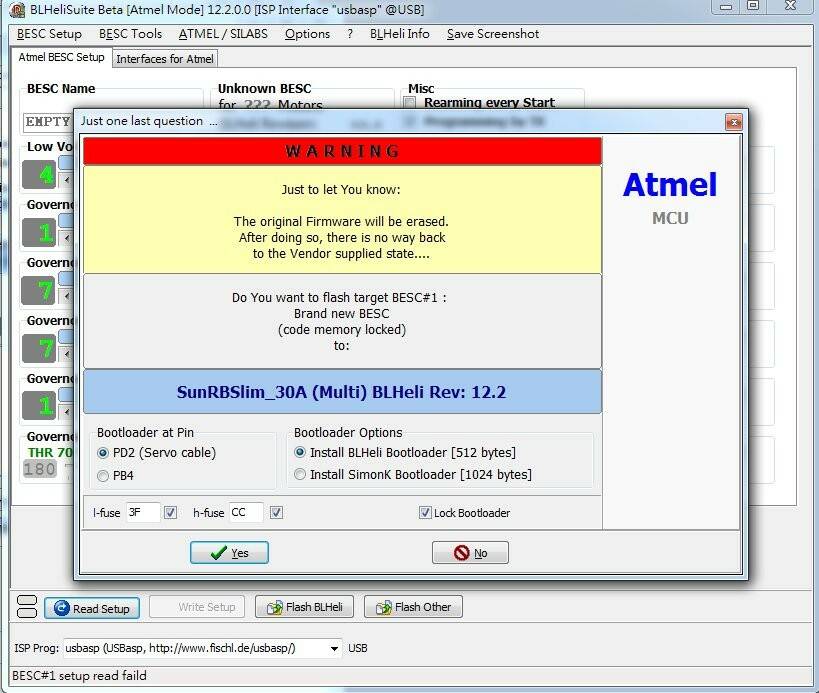Close the BLHeliSuite main window
This screenshot has height=693, width=819.
[791, 6]
